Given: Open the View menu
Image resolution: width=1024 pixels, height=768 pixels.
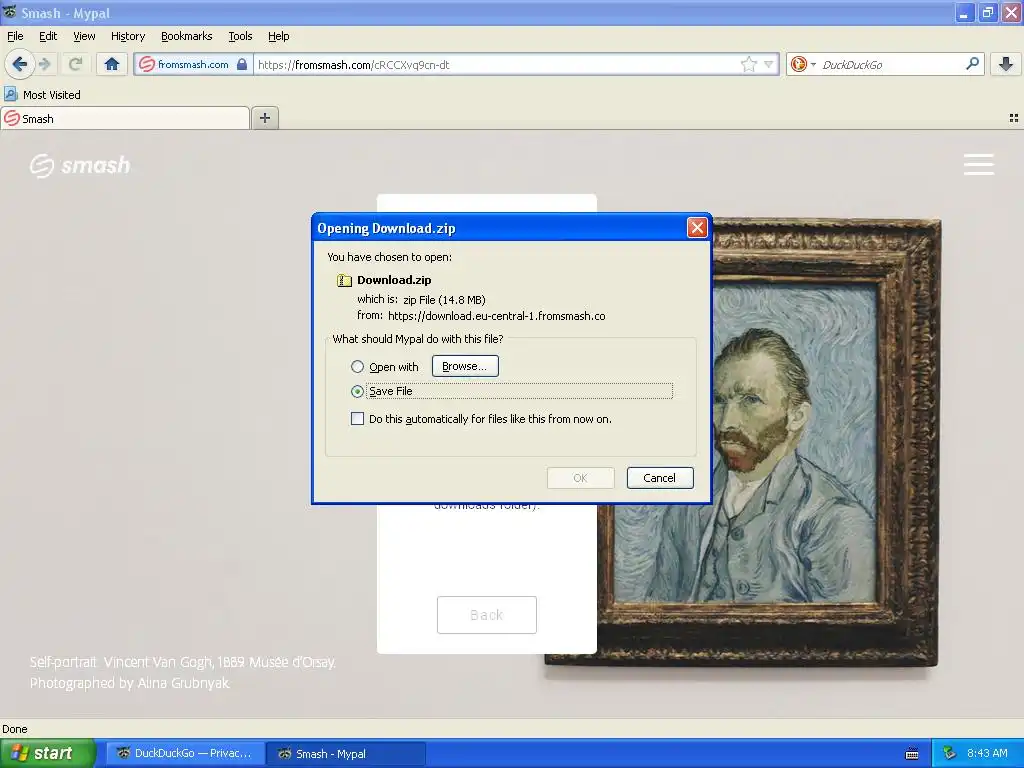Looking at the screenshot, I should point(84,36).
